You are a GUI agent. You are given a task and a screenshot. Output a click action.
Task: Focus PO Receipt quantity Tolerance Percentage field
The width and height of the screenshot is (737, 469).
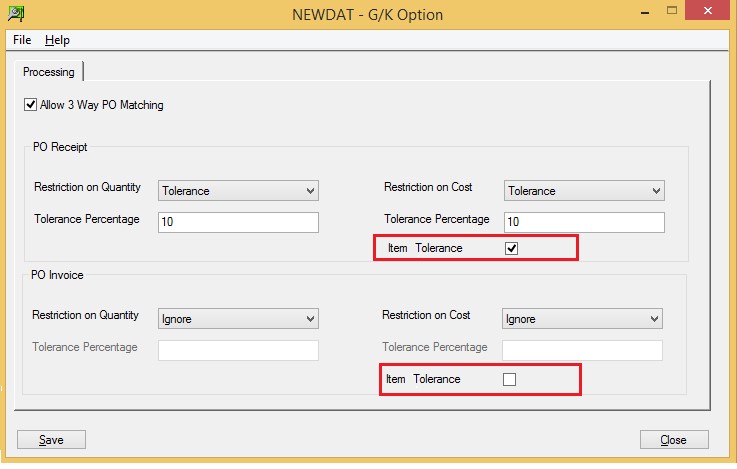[x=238, y=222]
